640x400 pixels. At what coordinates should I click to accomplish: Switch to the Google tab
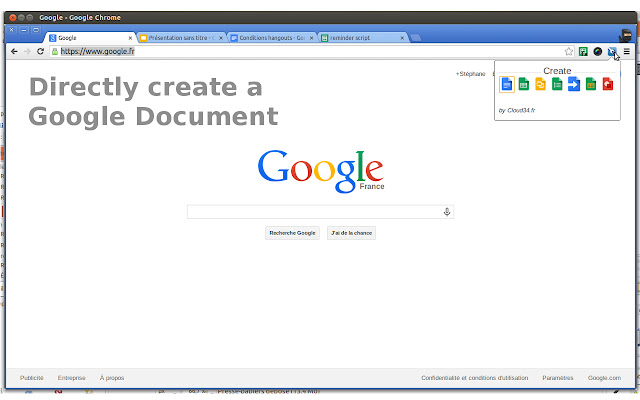[x=90, y=38]
